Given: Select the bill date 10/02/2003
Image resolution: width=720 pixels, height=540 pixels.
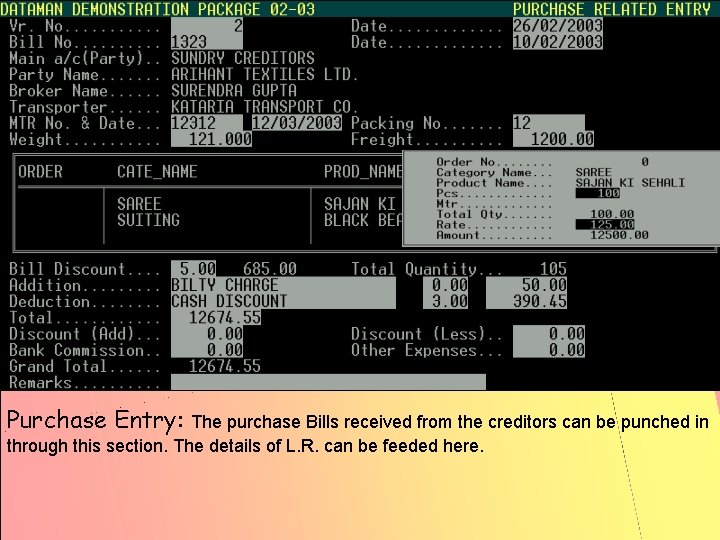Looking at the screenshot, I should [x=557, y=42].
